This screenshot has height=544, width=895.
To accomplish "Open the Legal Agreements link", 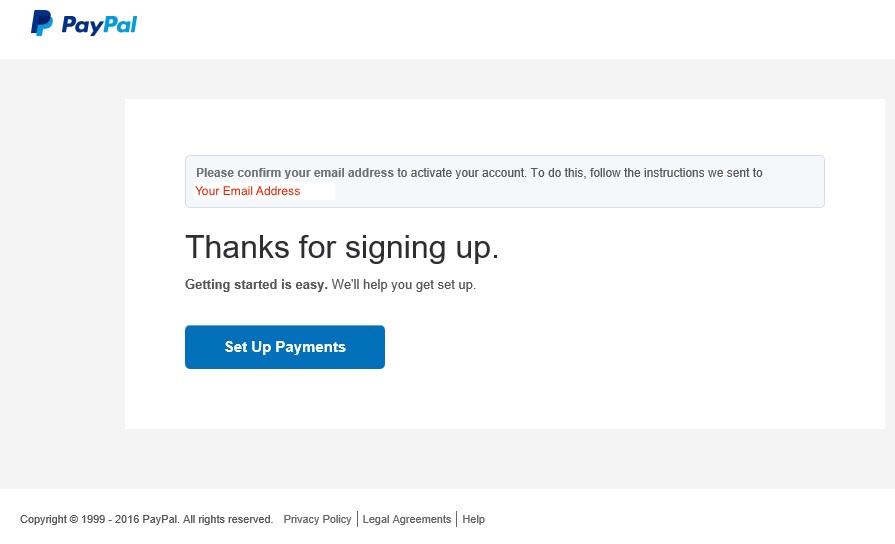I will click(406, 519).
